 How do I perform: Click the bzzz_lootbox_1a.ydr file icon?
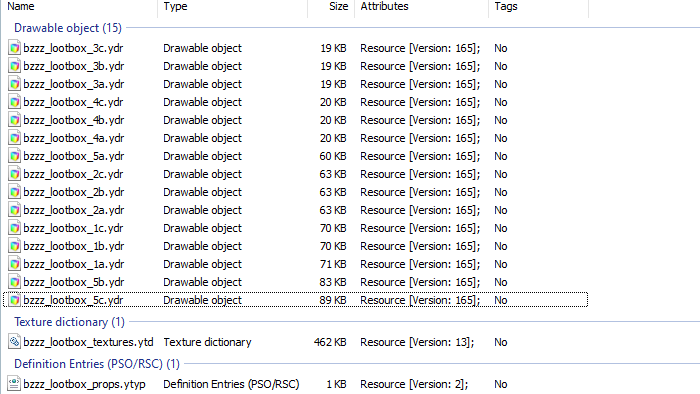[14, 264]
